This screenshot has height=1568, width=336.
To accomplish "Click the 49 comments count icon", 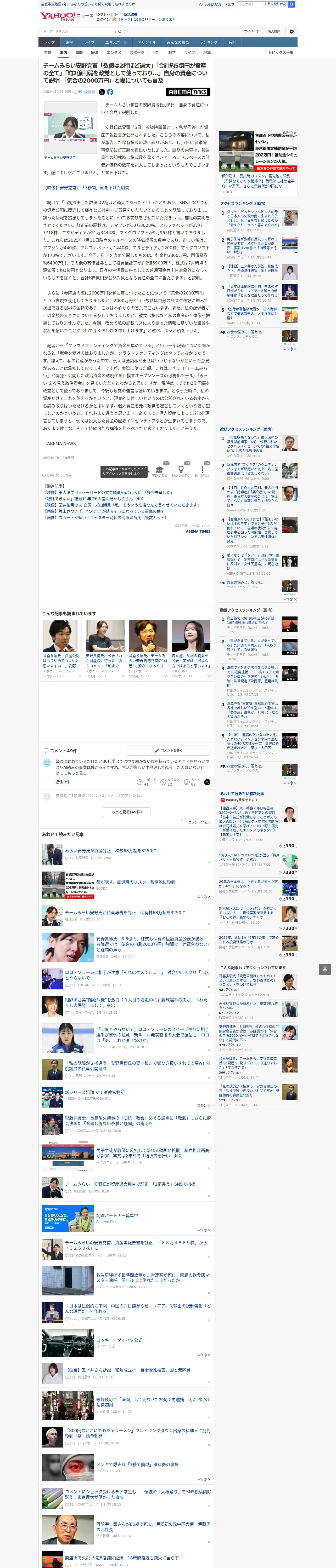I will [x=78, y=92].
